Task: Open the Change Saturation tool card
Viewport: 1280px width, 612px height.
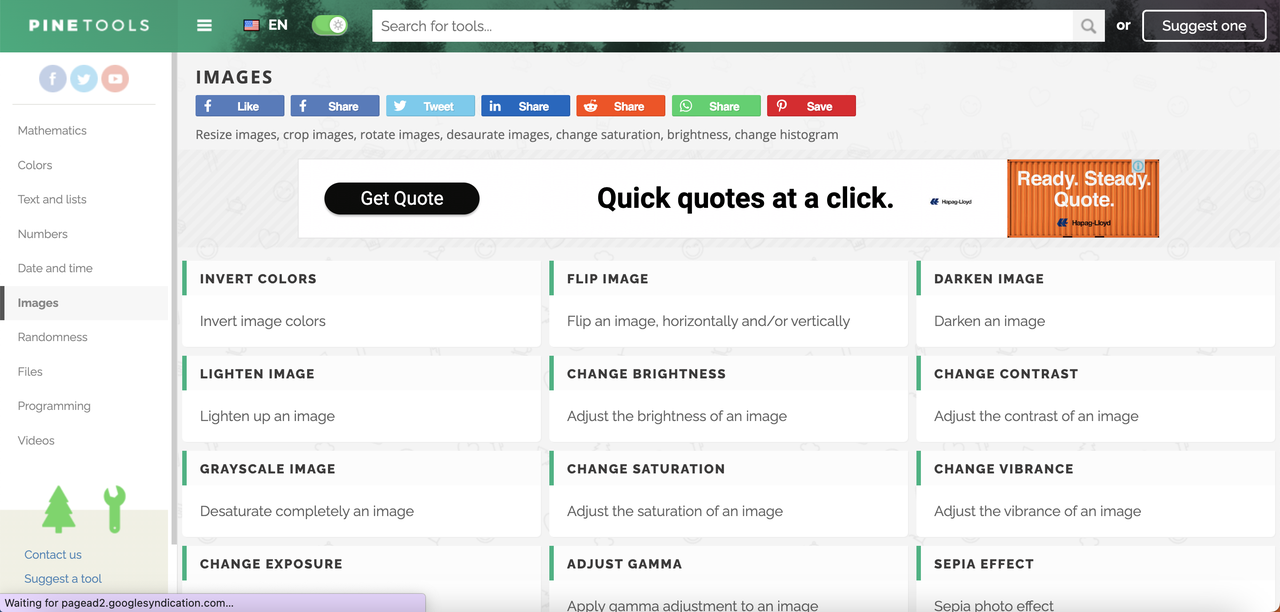Action: click(x=728, y=494)
